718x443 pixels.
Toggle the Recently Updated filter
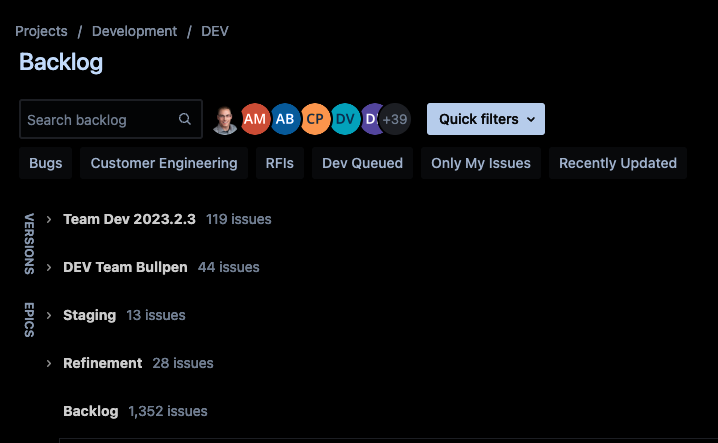click(x=618, y=163)
